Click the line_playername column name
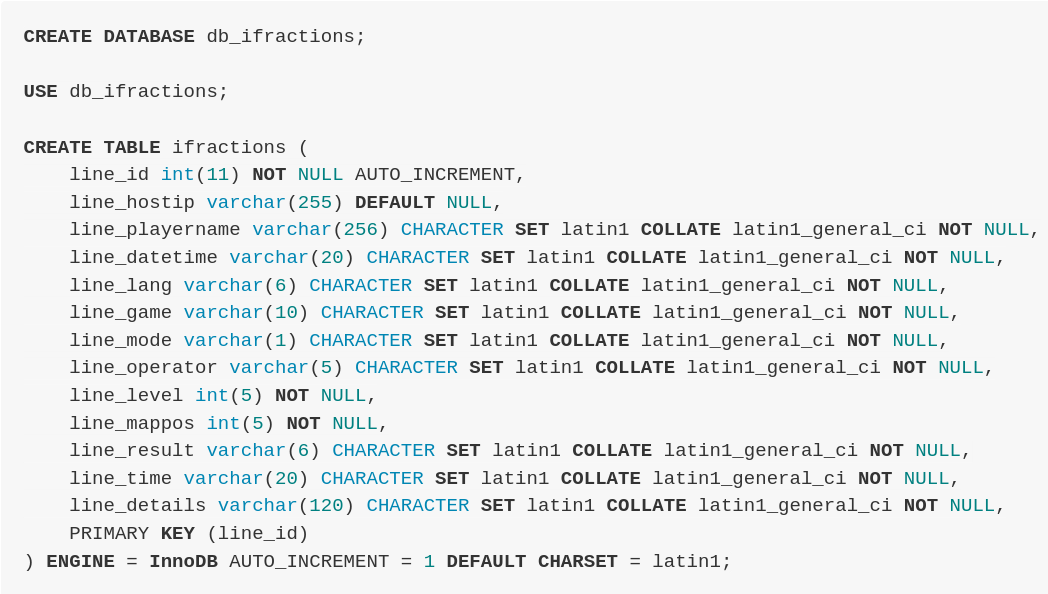Screen dimensions: 1048x594 [x=154, y=229]
